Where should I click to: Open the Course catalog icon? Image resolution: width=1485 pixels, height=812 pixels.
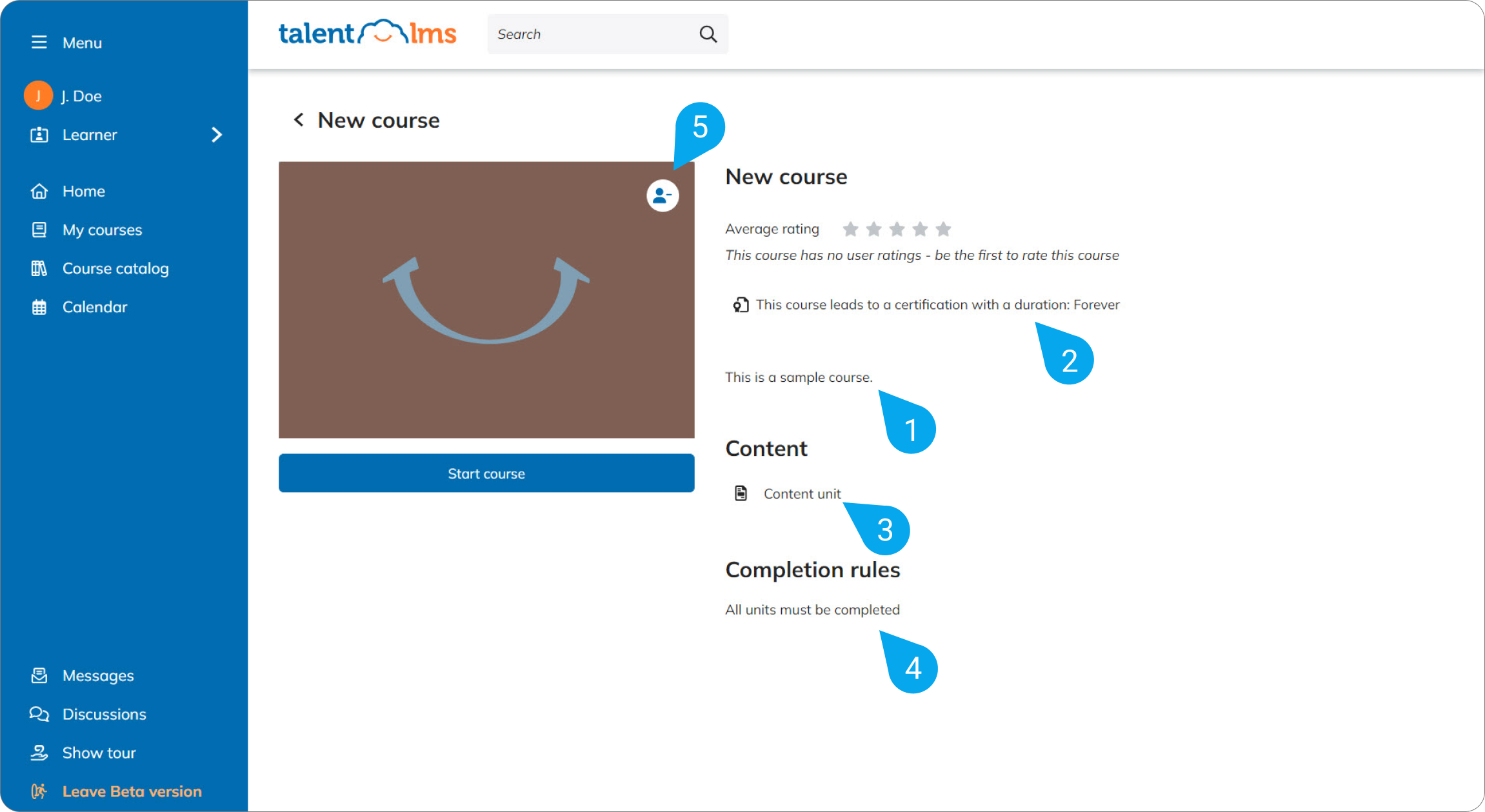click(39, 268)
